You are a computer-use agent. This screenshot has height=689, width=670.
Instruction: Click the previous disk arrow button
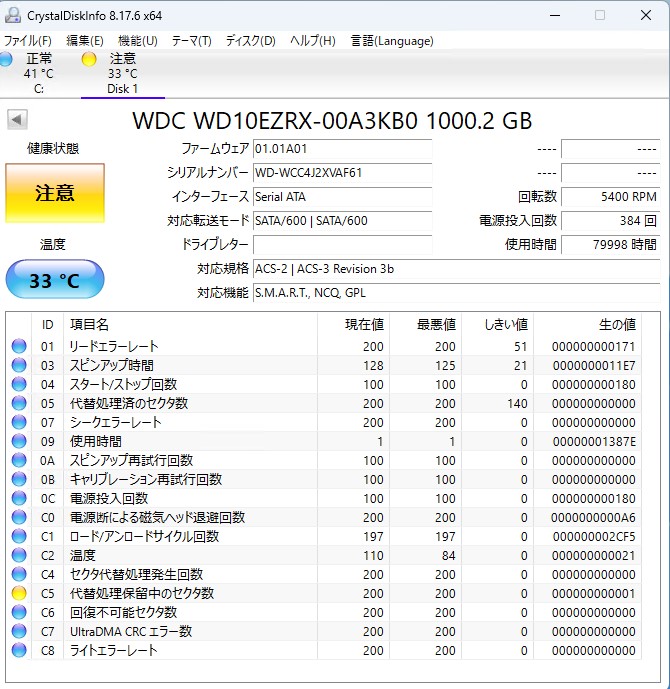click(x=17, y=120)
